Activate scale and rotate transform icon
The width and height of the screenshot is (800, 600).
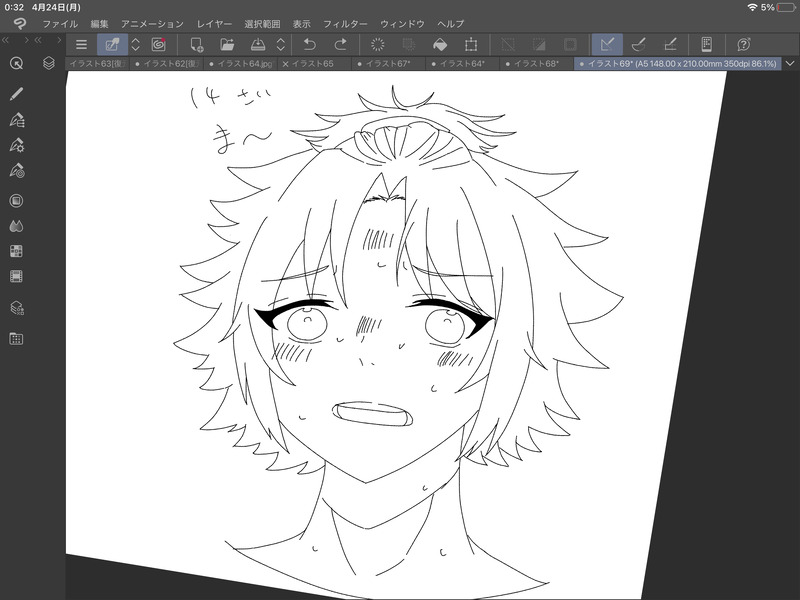pos(471,44)
